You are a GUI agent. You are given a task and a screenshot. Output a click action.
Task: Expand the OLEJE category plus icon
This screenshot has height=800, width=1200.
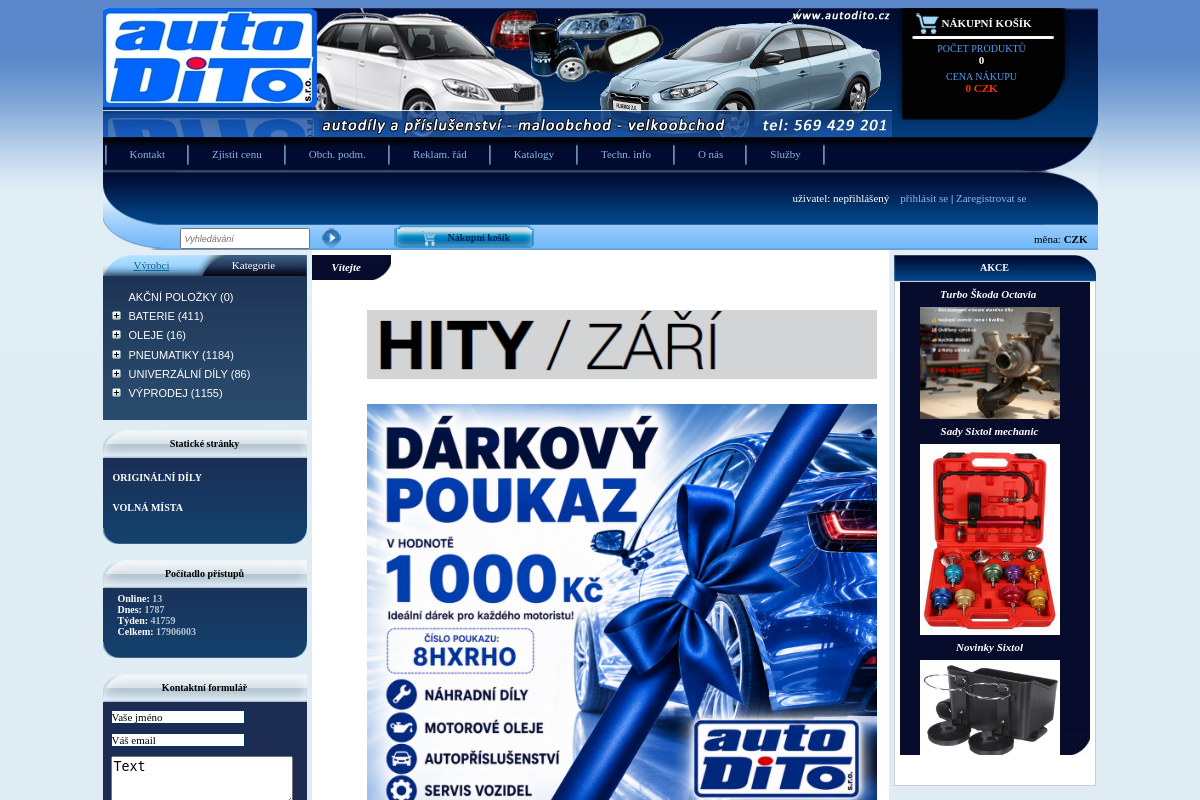point(117,335)
